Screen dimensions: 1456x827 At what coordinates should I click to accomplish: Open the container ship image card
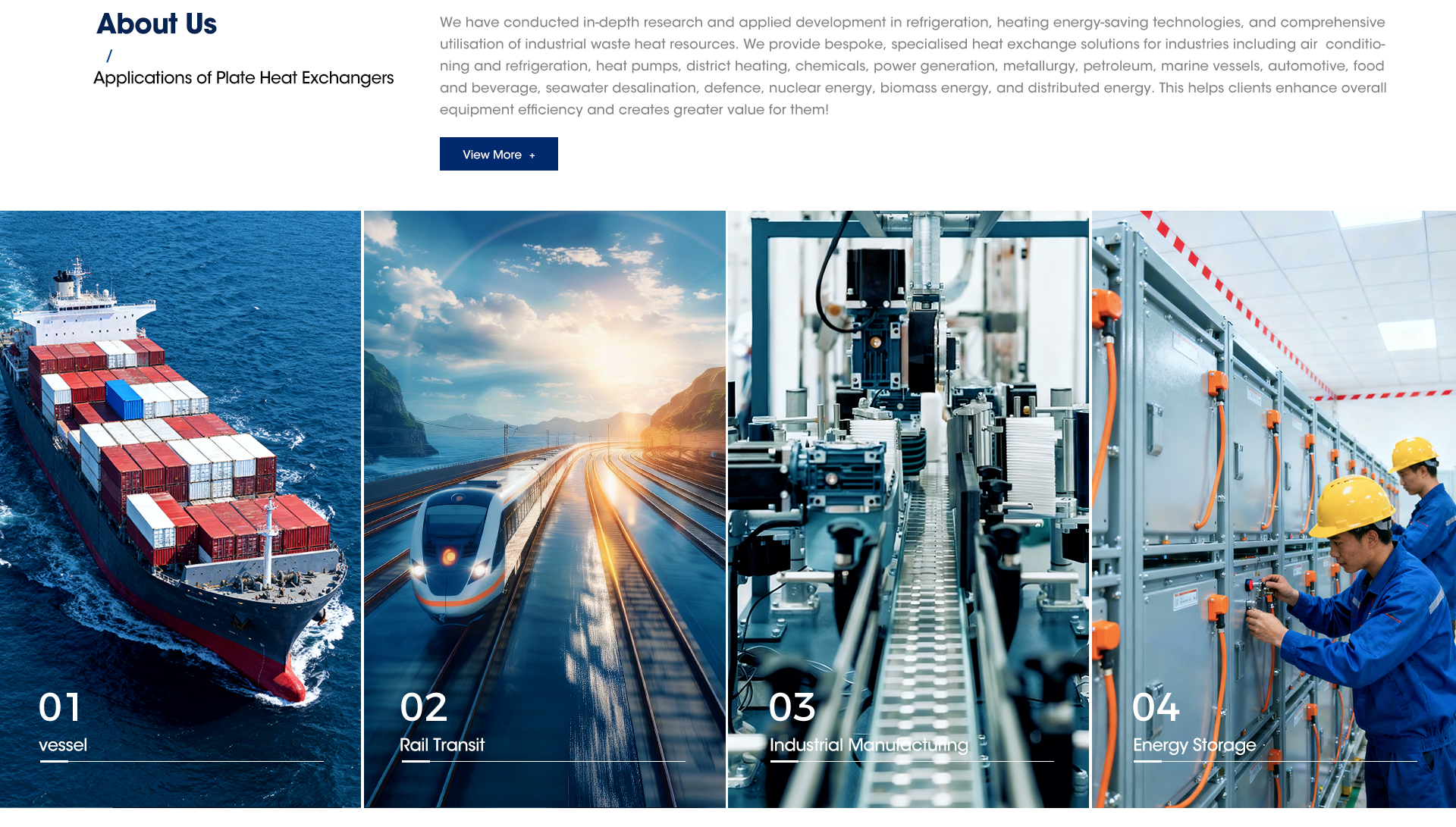pyautogui.click(x=180, y=455)
